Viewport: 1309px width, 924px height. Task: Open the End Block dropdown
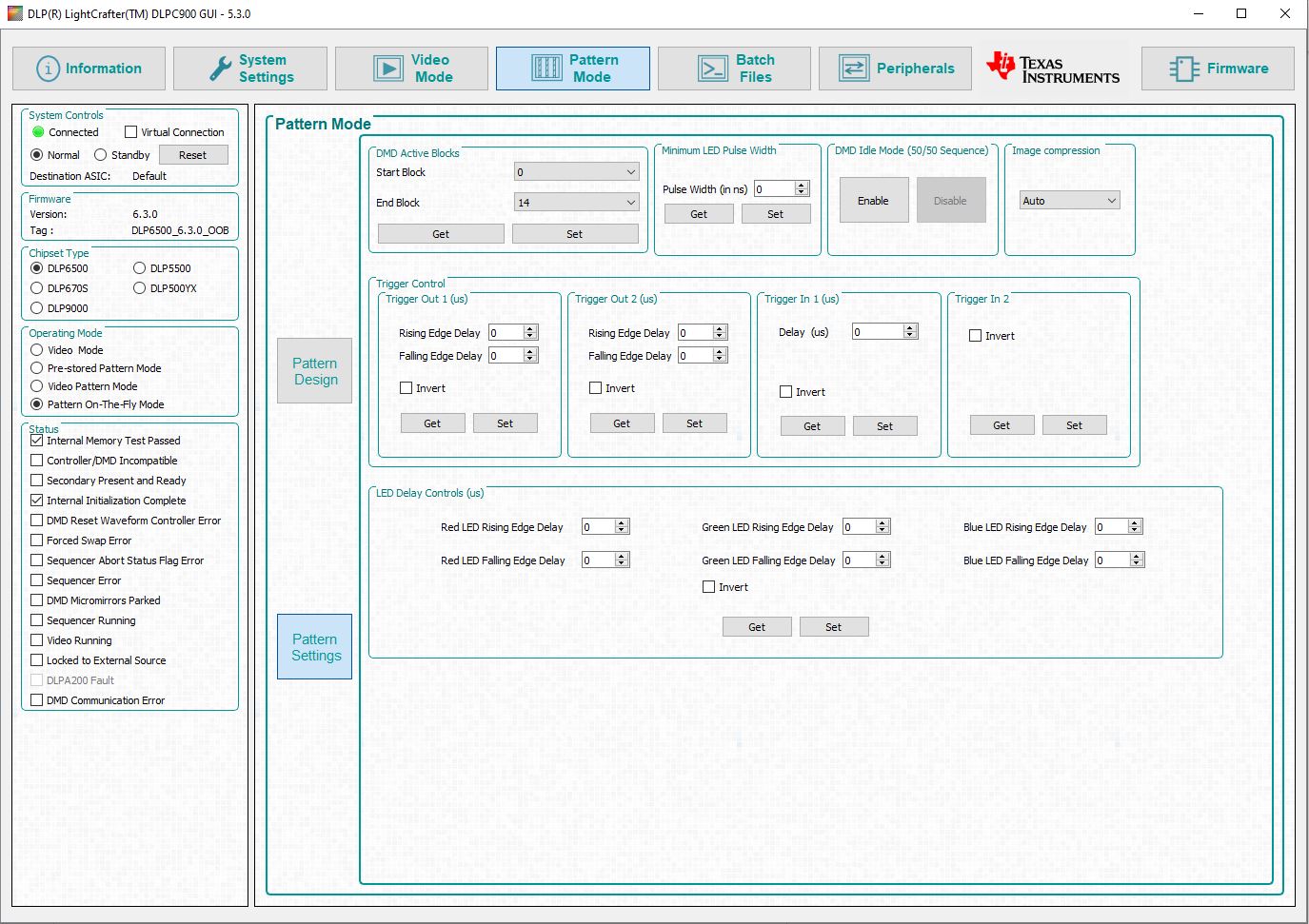(x=576, y=203)
